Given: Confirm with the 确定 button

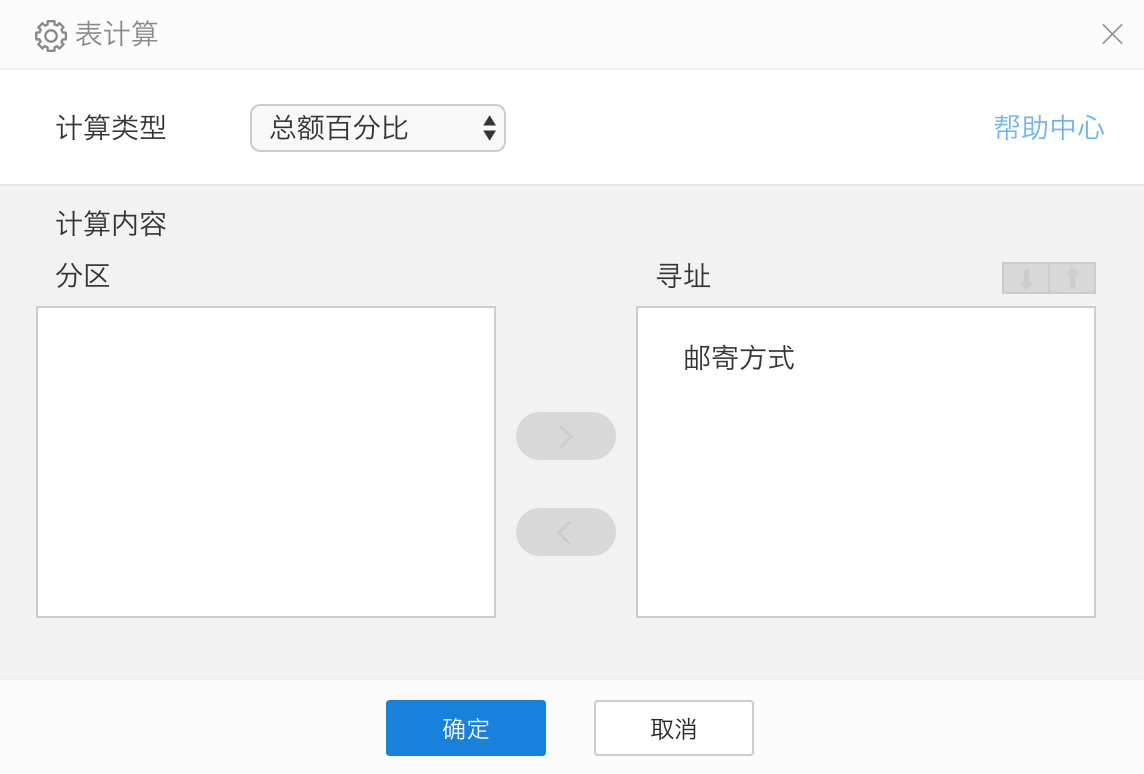Looking at the screenshot, I should point(466,728).
